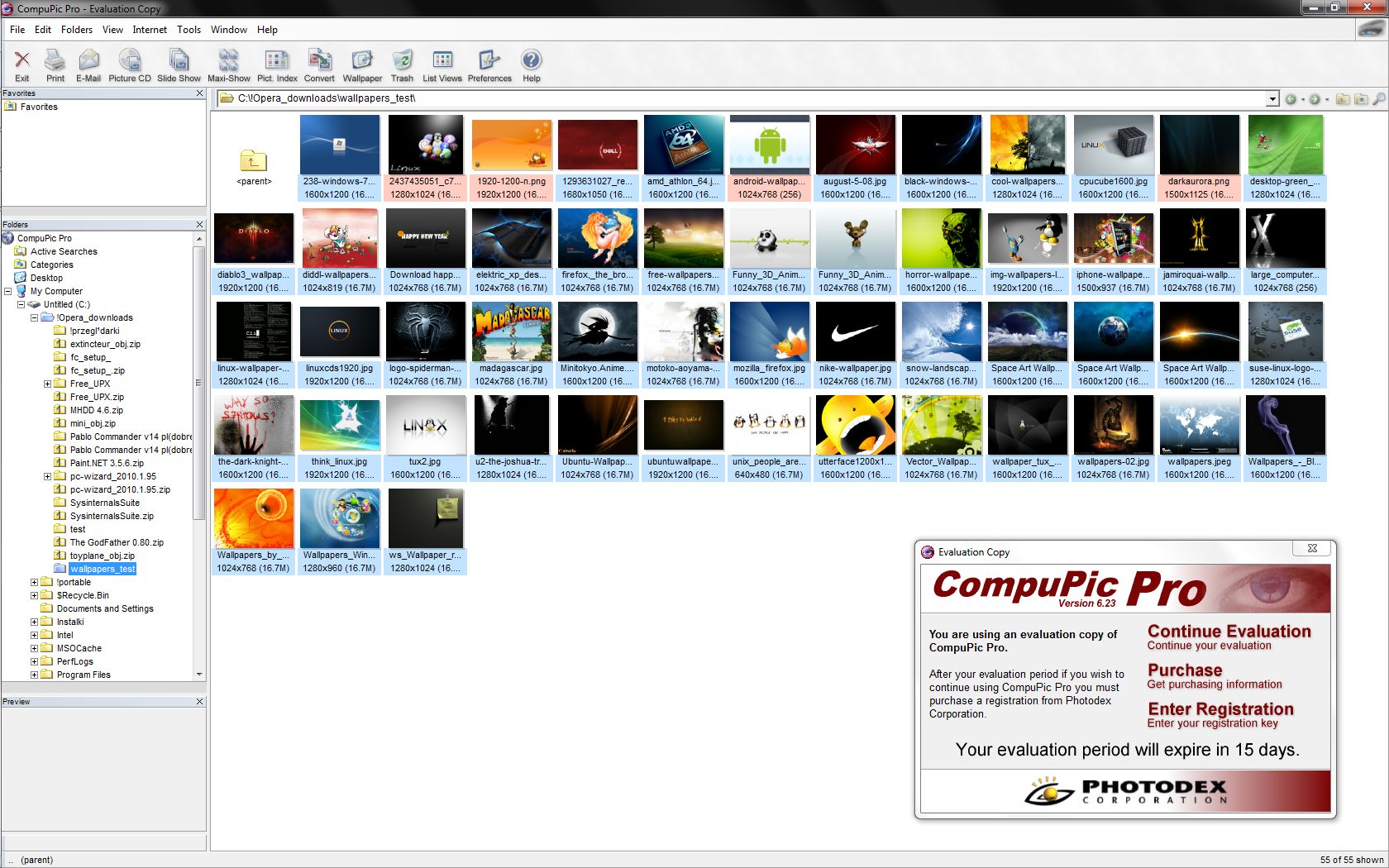Create a Picture Index
The image size is (1389, 868).
click(276, 64)
